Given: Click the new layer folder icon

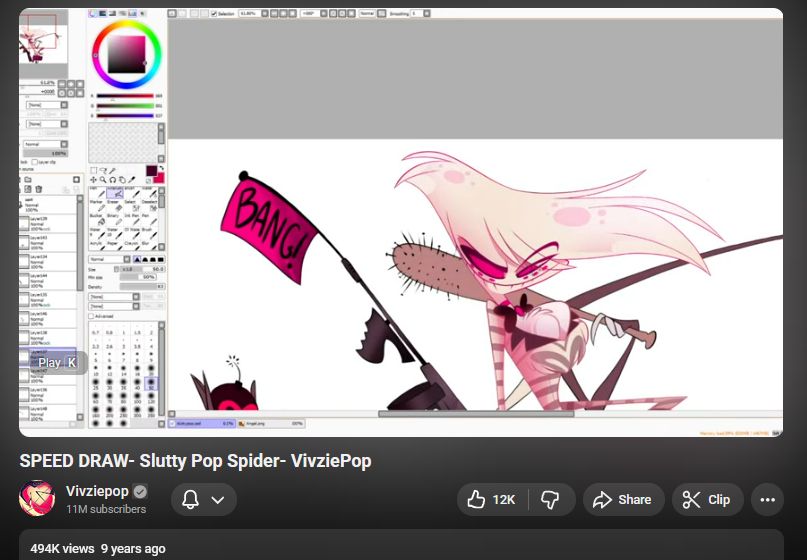Looking at the screenshot, I should (x=28, y=180).
